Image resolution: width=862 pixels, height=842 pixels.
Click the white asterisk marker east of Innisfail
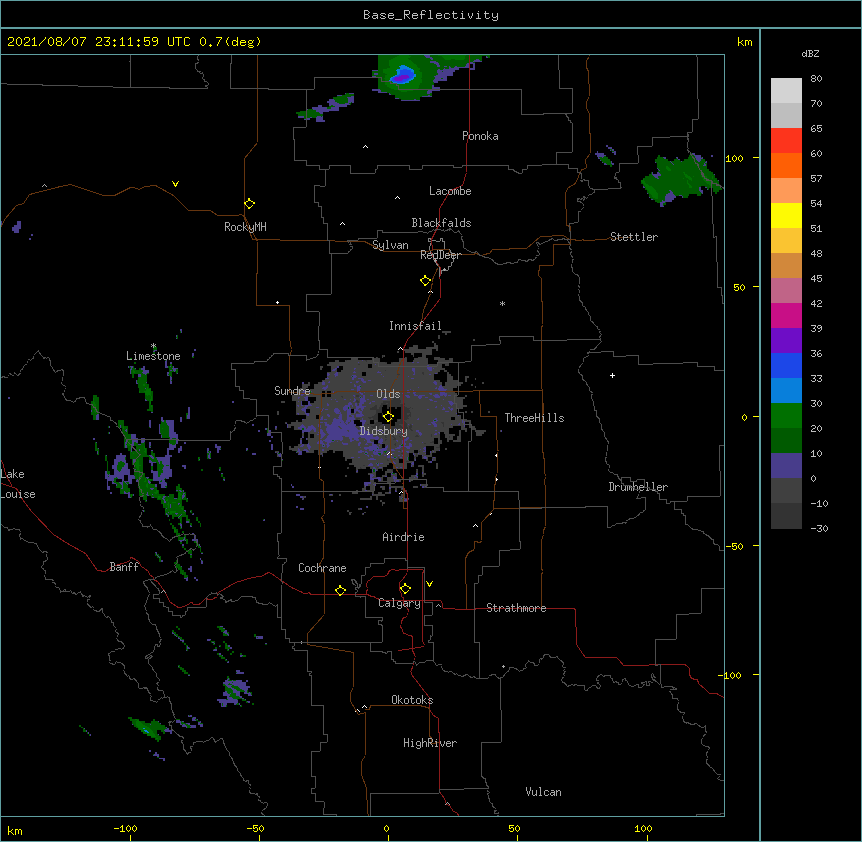click(502, 303)
